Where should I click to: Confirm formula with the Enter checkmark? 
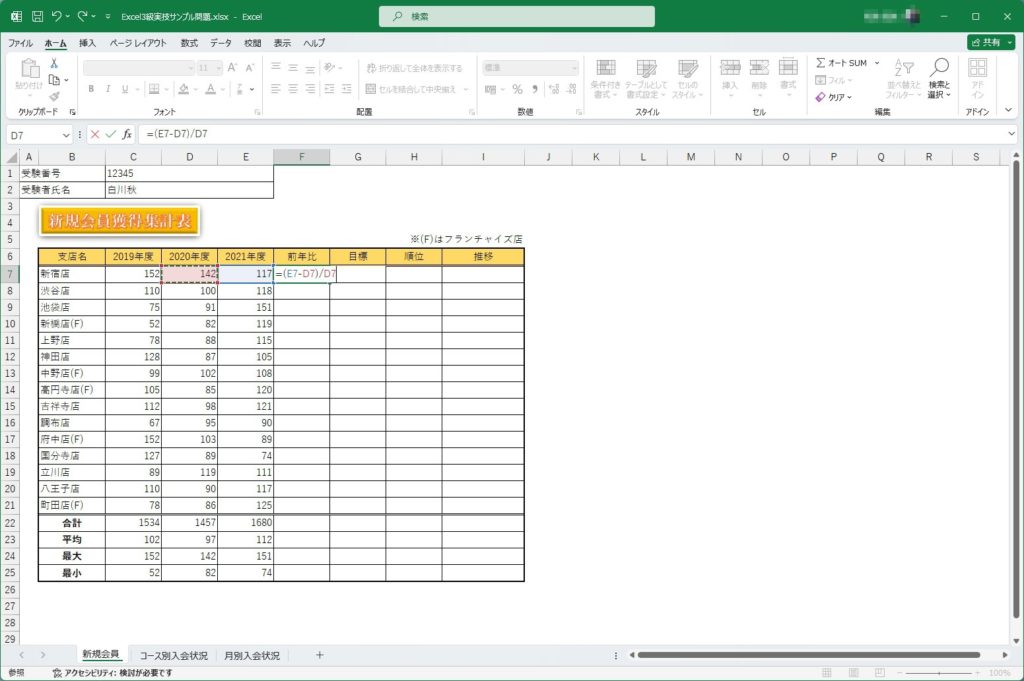(x=111, y=134)
